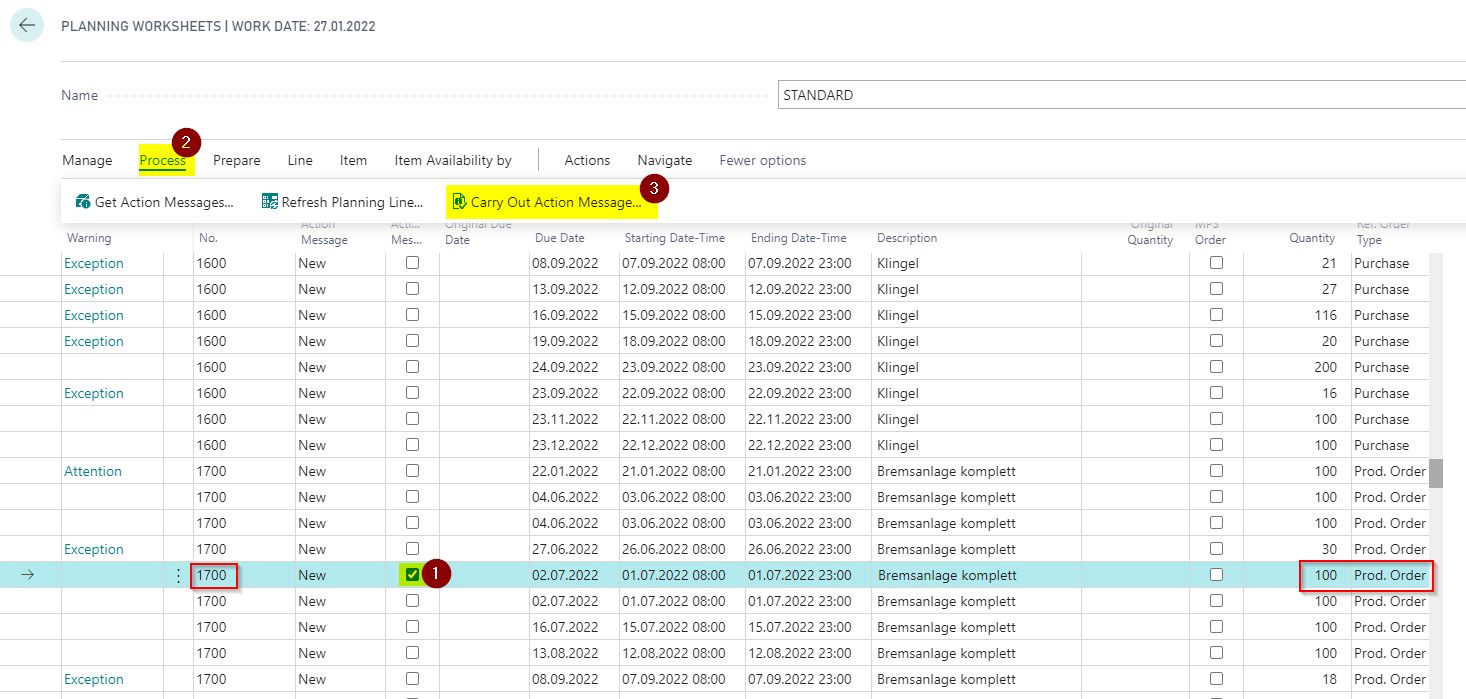Expand the Navigate menu

pyautogui.click(x=665, y=160)
